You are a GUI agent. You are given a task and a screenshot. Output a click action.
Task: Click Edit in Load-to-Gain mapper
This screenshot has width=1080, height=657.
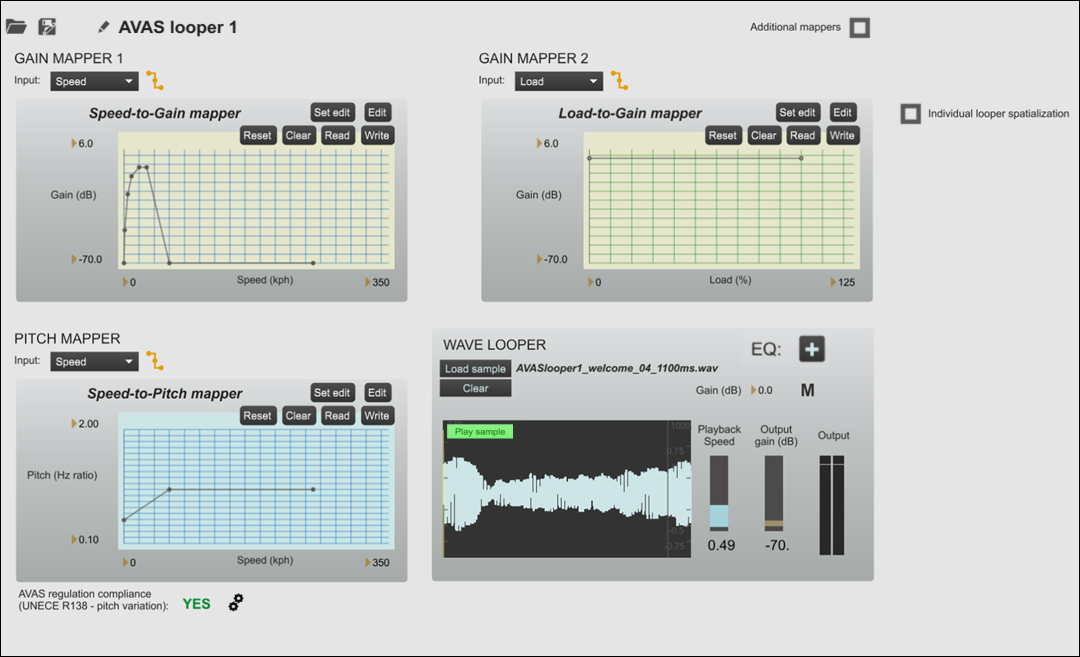[842, 112]
